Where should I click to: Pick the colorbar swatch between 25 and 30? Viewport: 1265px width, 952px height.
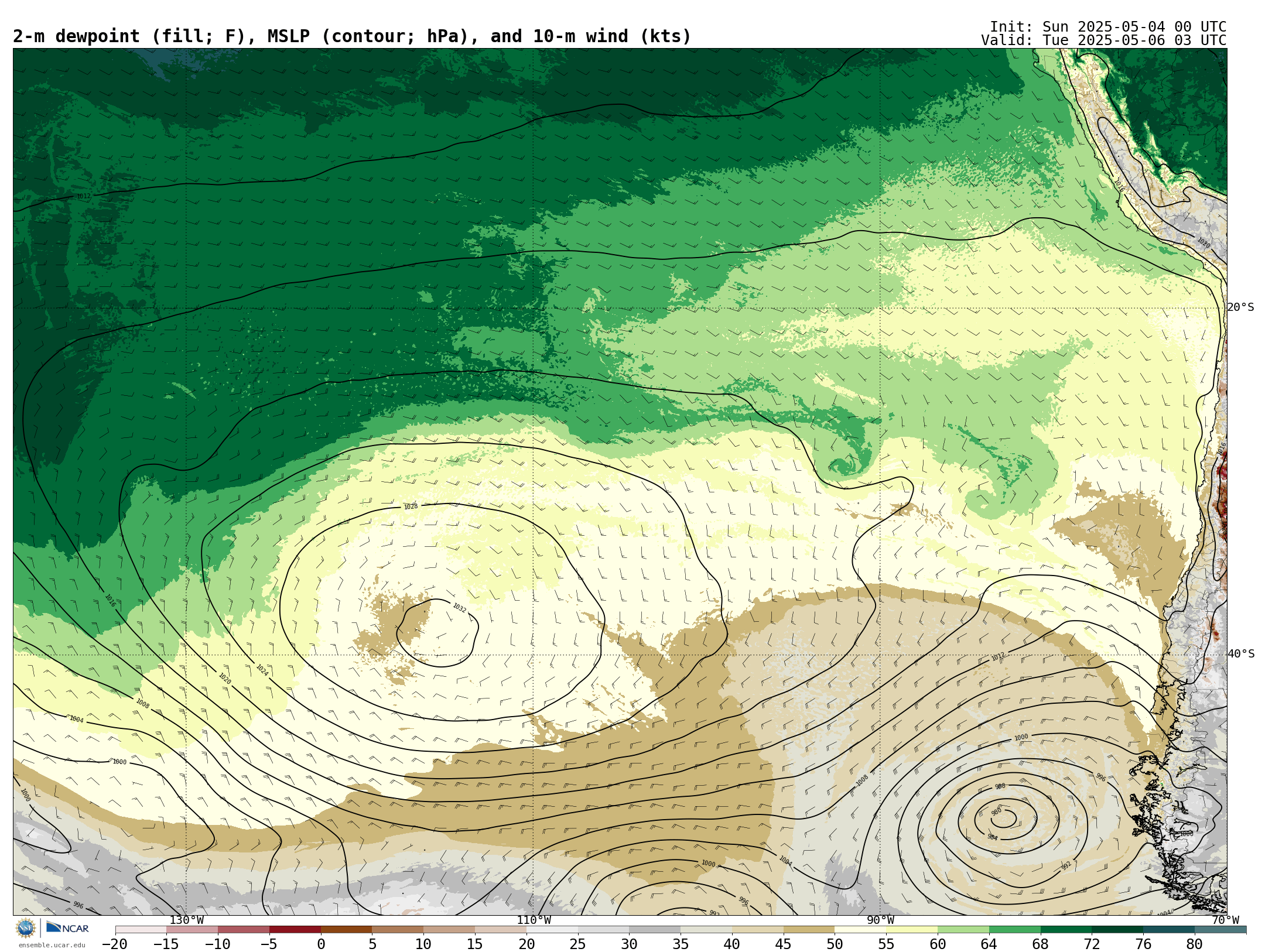603,930
